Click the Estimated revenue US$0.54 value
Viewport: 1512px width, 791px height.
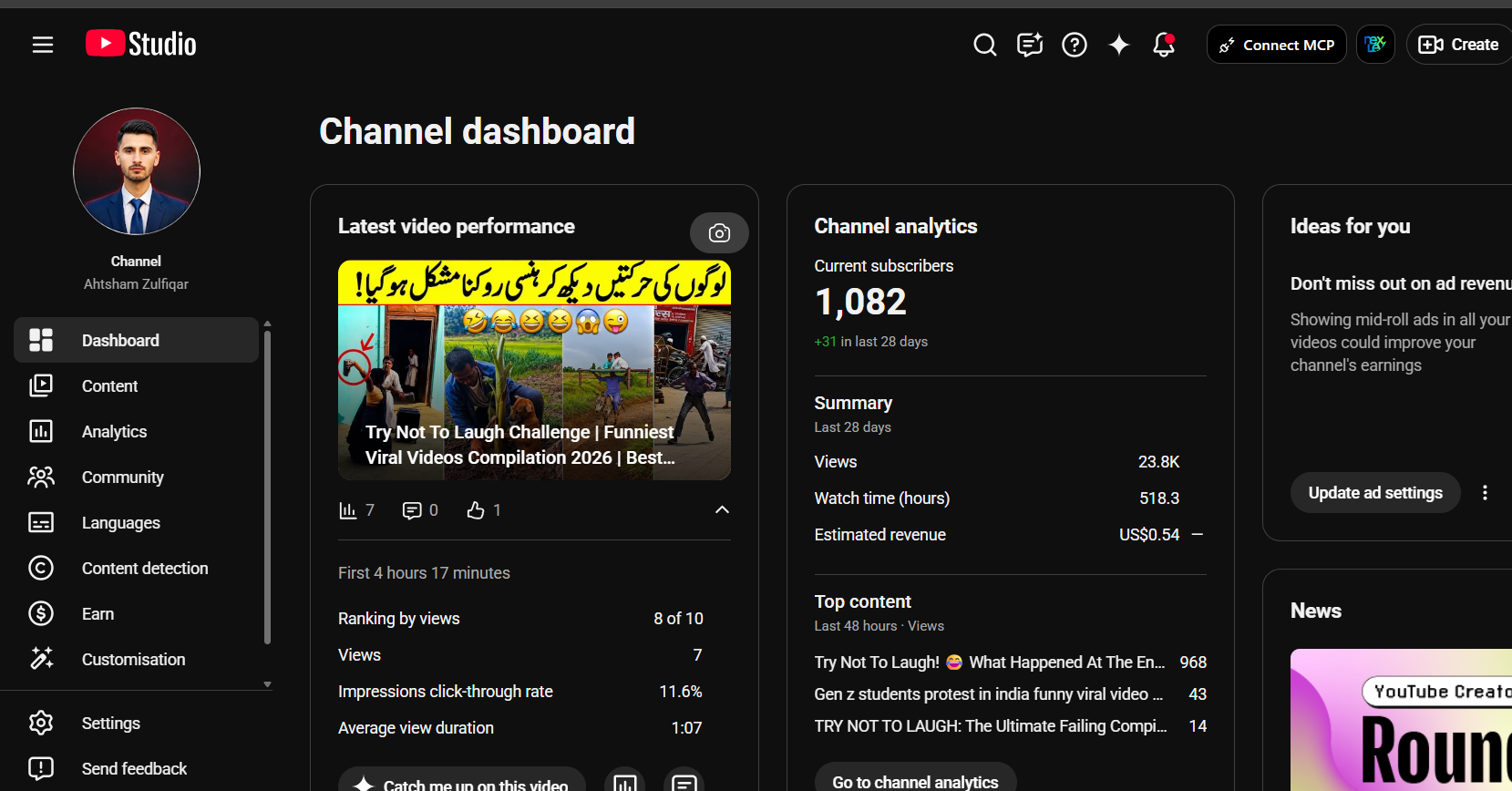click(x=1149, y=535)
